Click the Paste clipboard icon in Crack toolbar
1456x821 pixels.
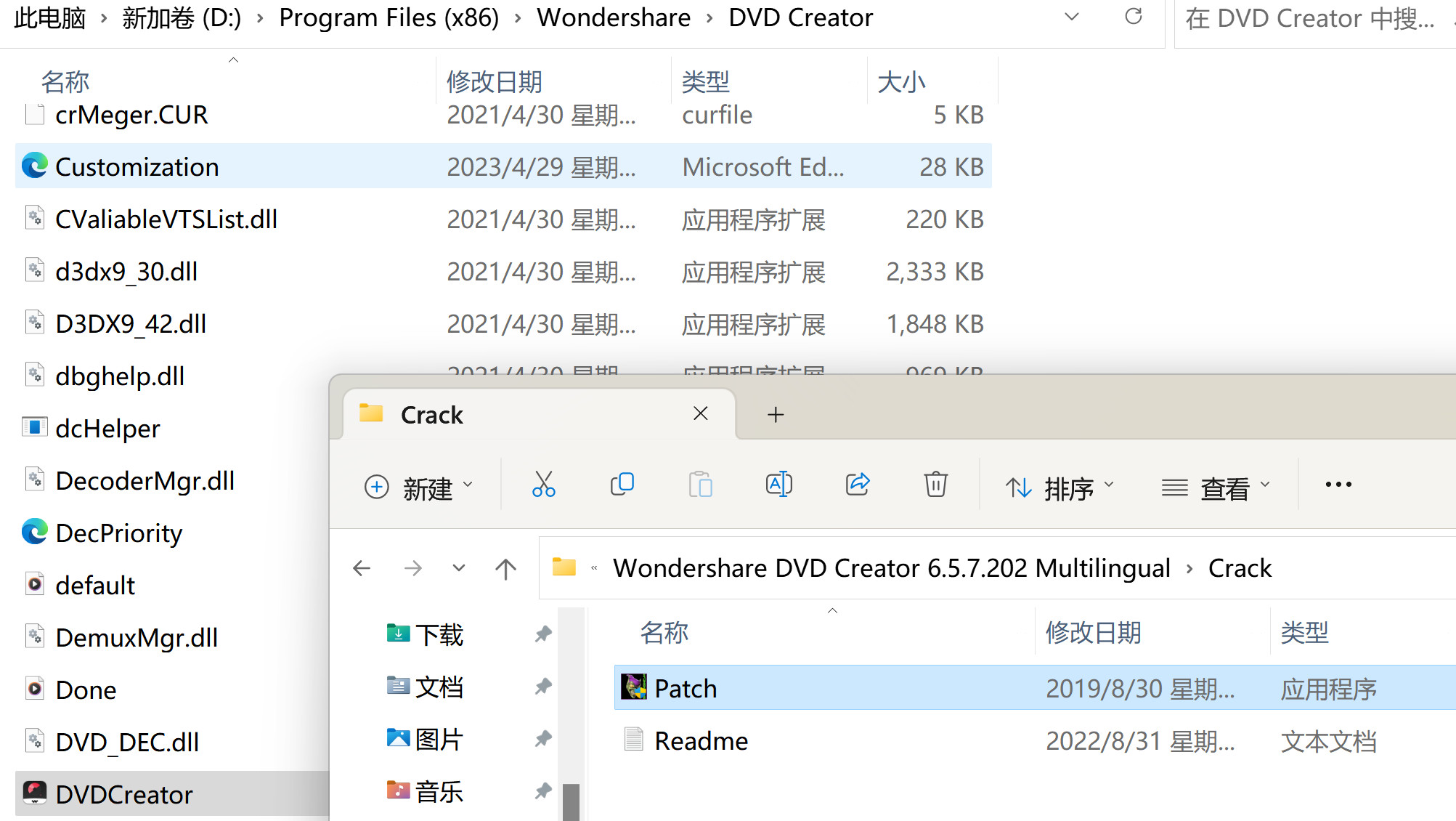point(701,485)
